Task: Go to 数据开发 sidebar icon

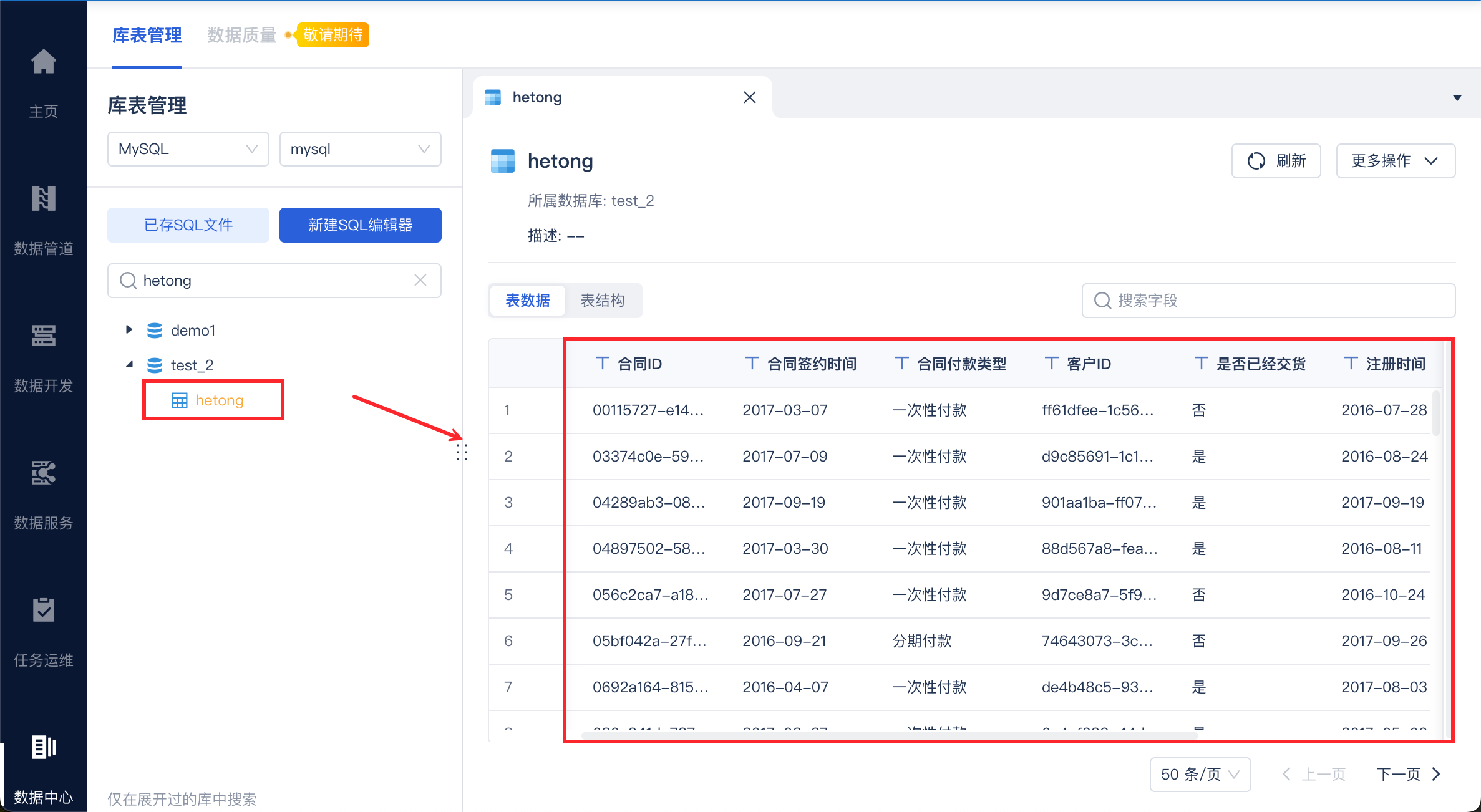Action: 43,336
